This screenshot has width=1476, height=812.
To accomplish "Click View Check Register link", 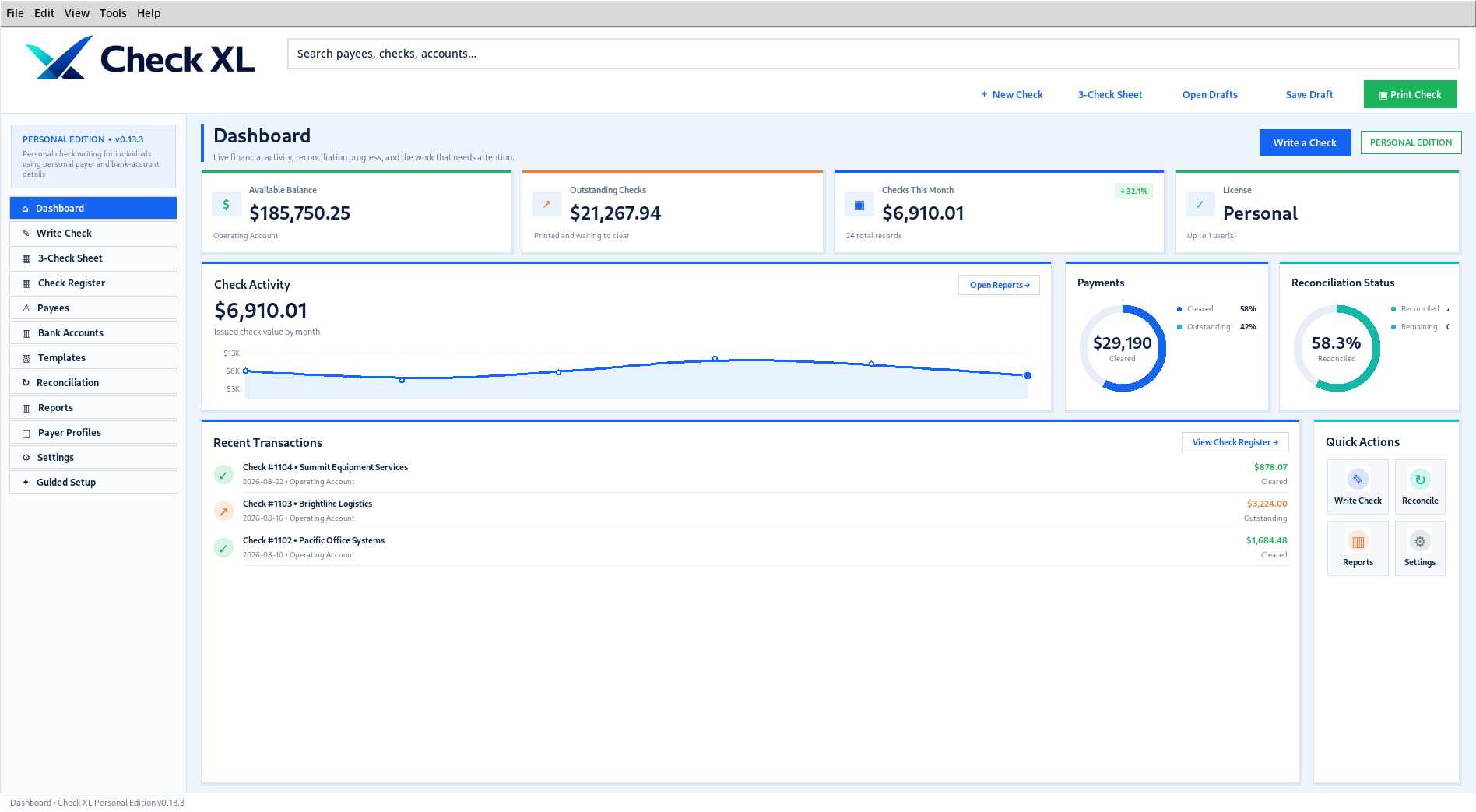I will [1235, 442].
